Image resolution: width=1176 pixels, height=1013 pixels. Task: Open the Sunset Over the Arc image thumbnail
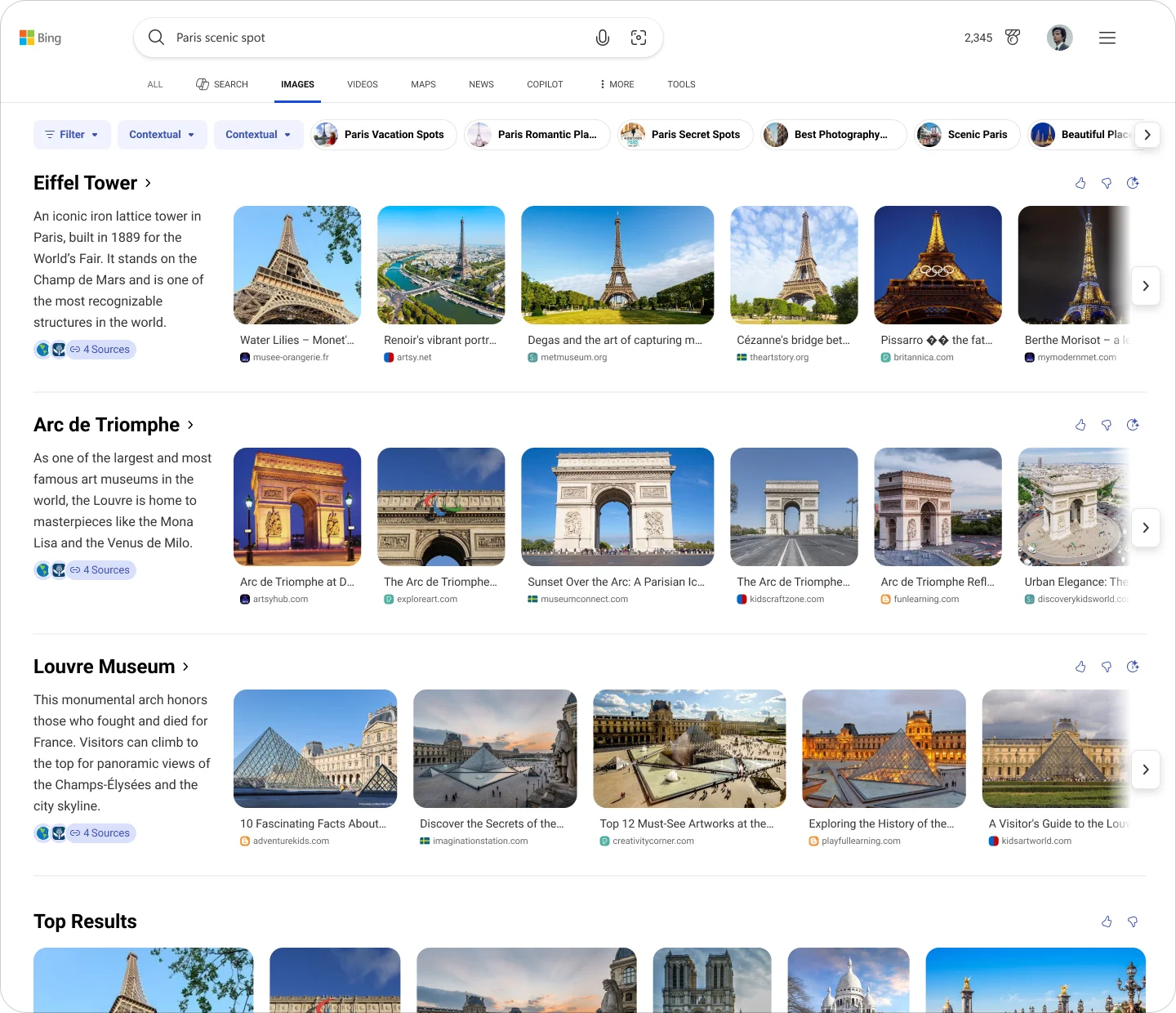click(x=617, y=506)
